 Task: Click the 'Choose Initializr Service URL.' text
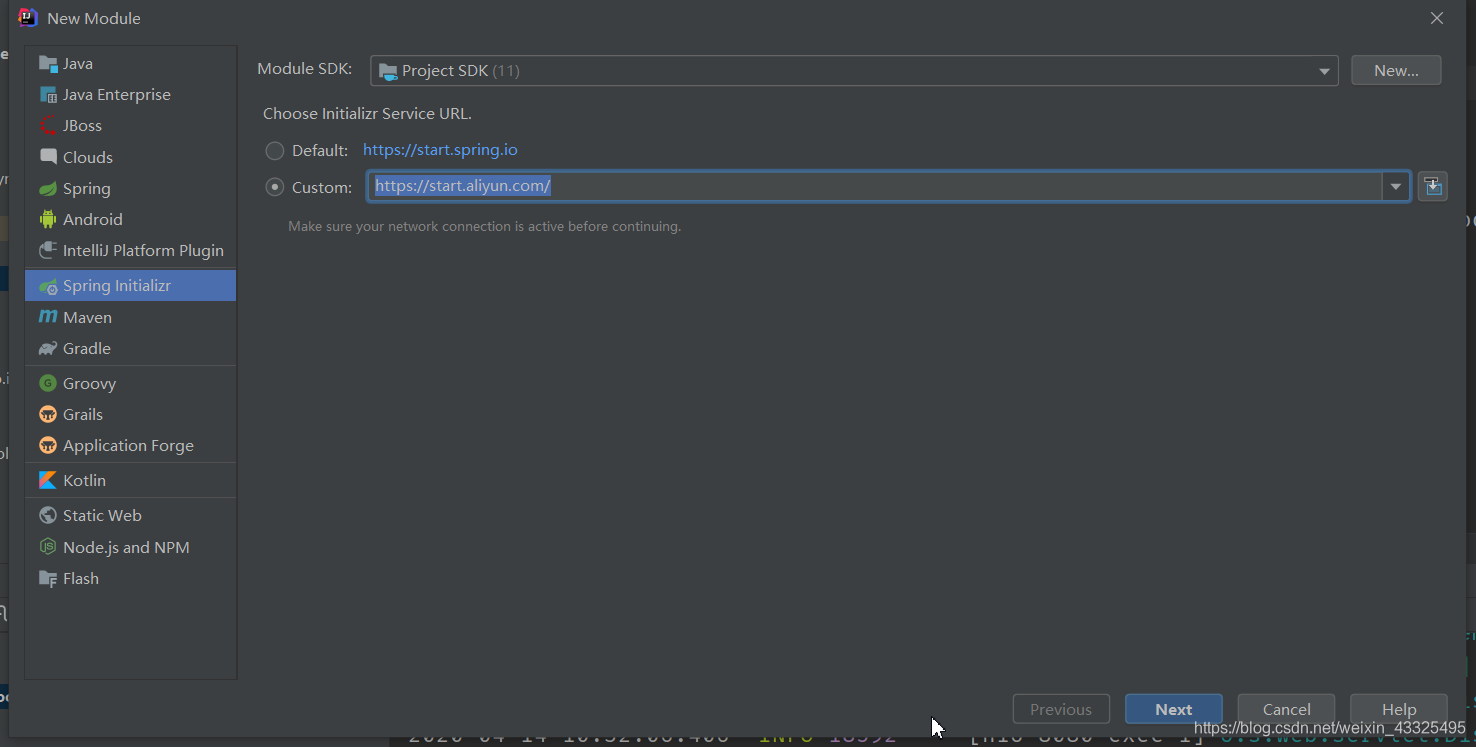[x=367, y=114]
